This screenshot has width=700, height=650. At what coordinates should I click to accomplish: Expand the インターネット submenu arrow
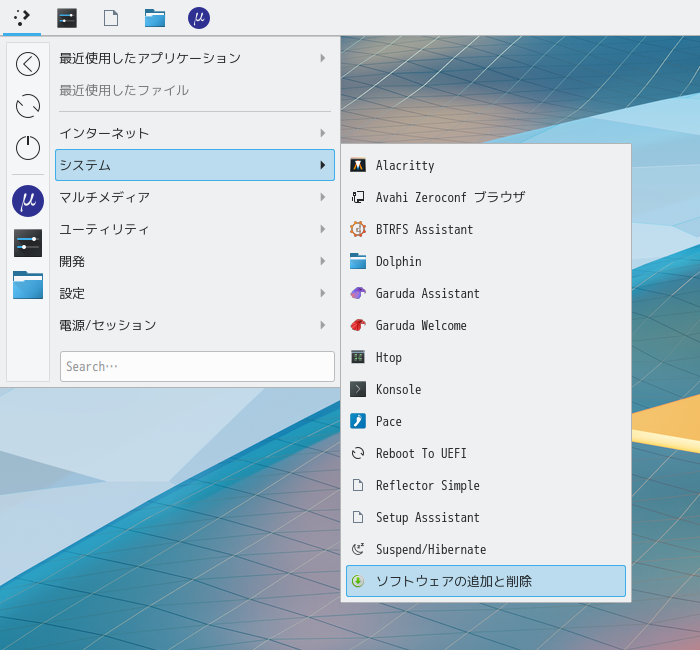point(323,133)
